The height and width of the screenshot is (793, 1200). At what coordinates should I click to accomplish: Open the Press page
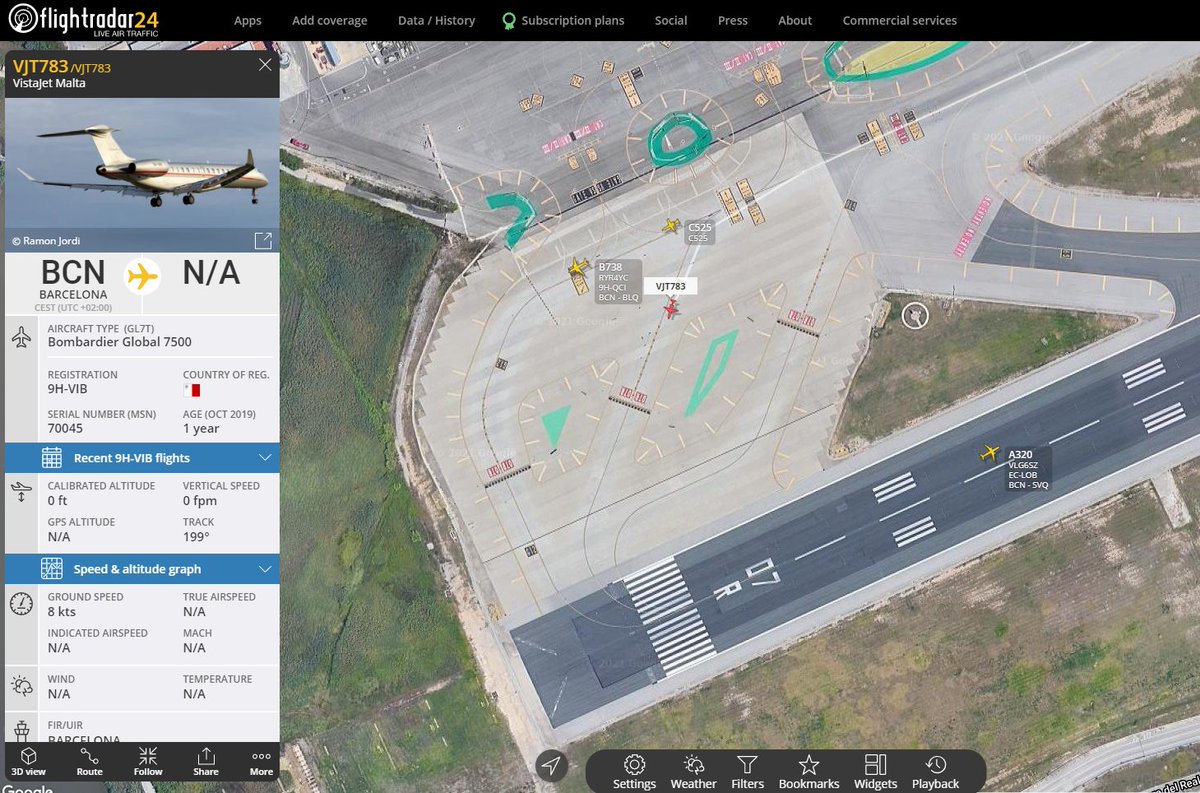733,20
